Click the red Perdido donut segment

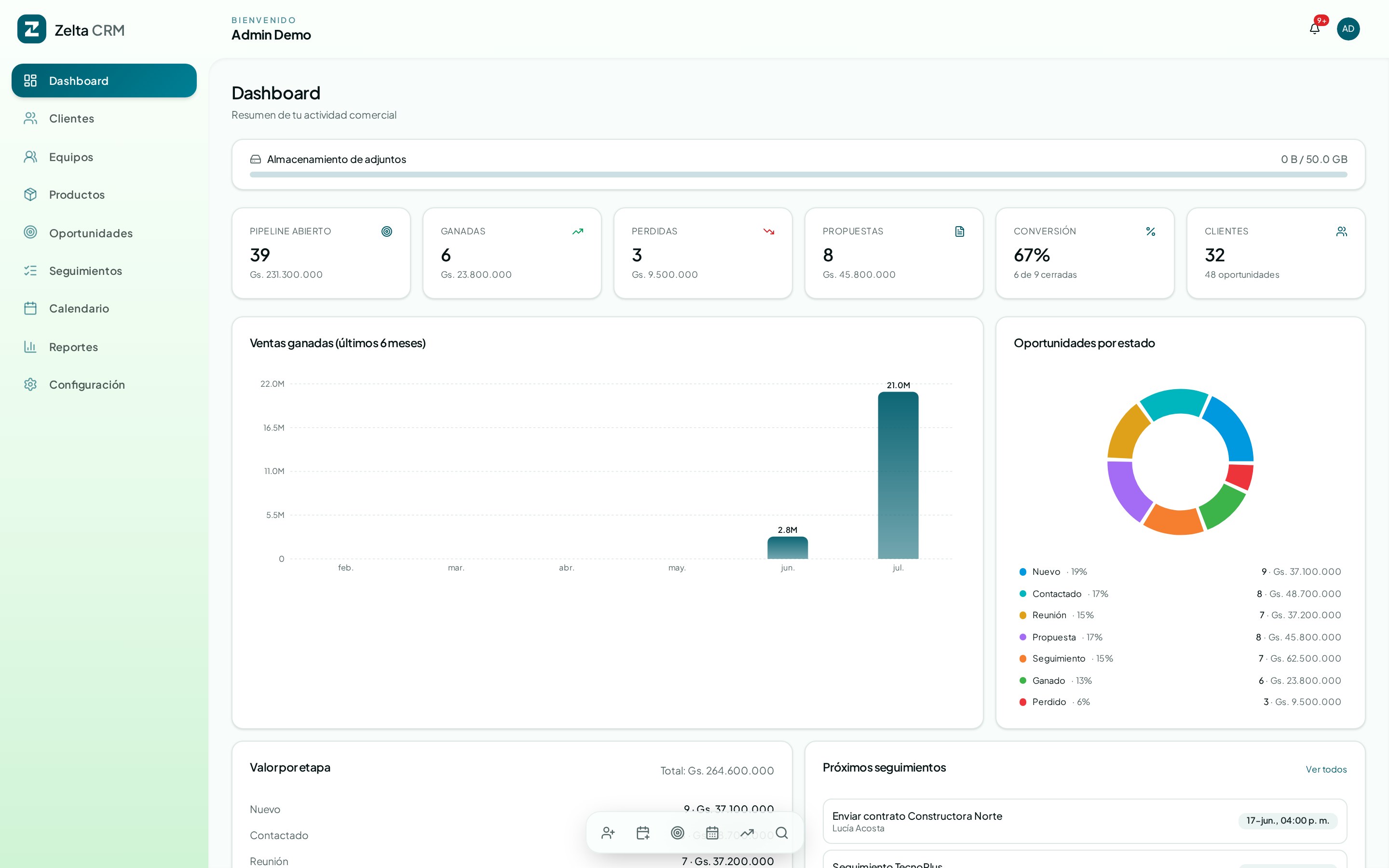[x=1240, y=476]
